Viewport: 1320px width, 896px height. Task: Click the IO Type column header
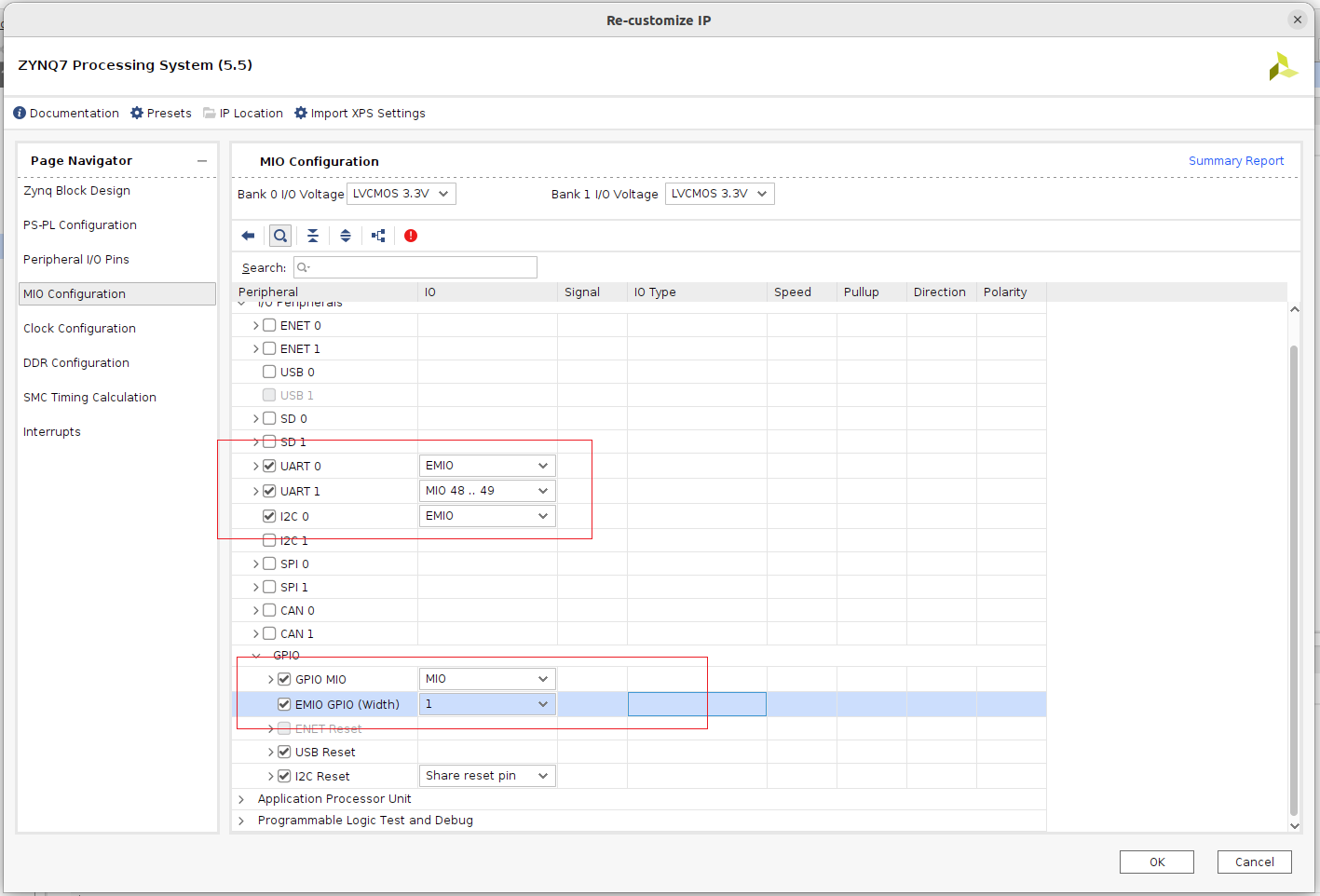pos(697,292)
